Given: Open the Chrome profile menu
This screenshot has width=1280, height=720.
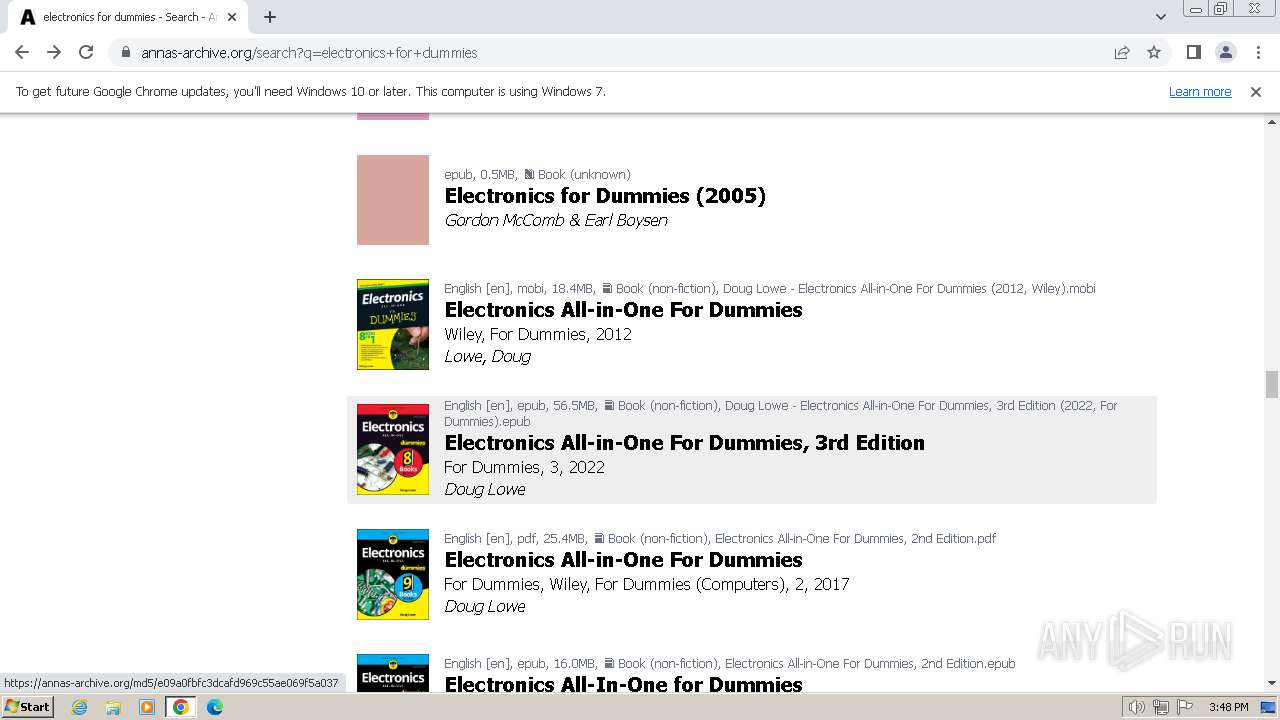Looking at the screenshot, I should click(x=1225, y=52).
